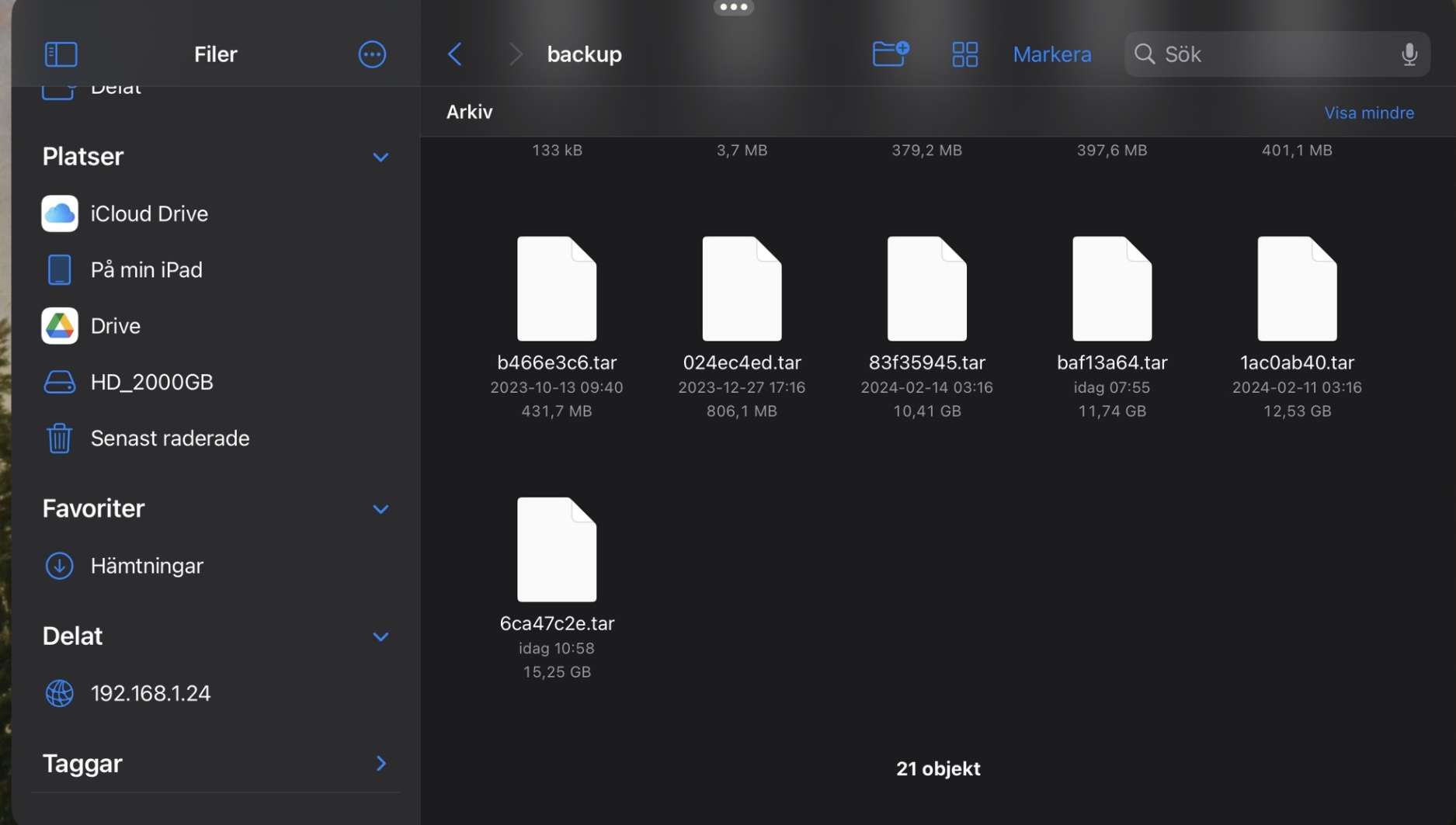
Task: Open iCloud Drive location
Action: click(x=216, y=214)
